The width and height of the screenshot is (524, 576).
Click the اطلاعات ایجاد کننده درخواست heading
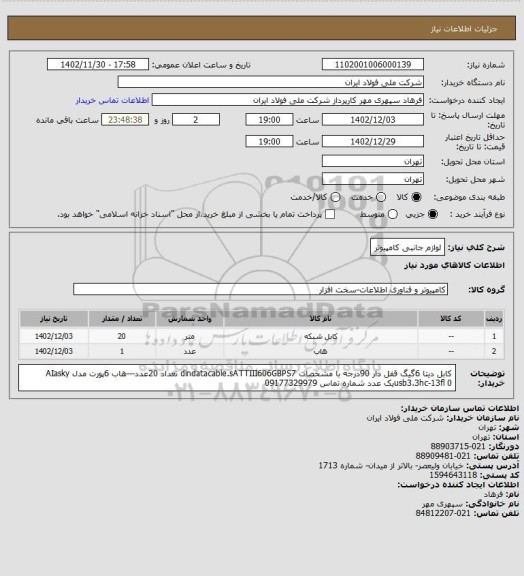tap(458, 485)
